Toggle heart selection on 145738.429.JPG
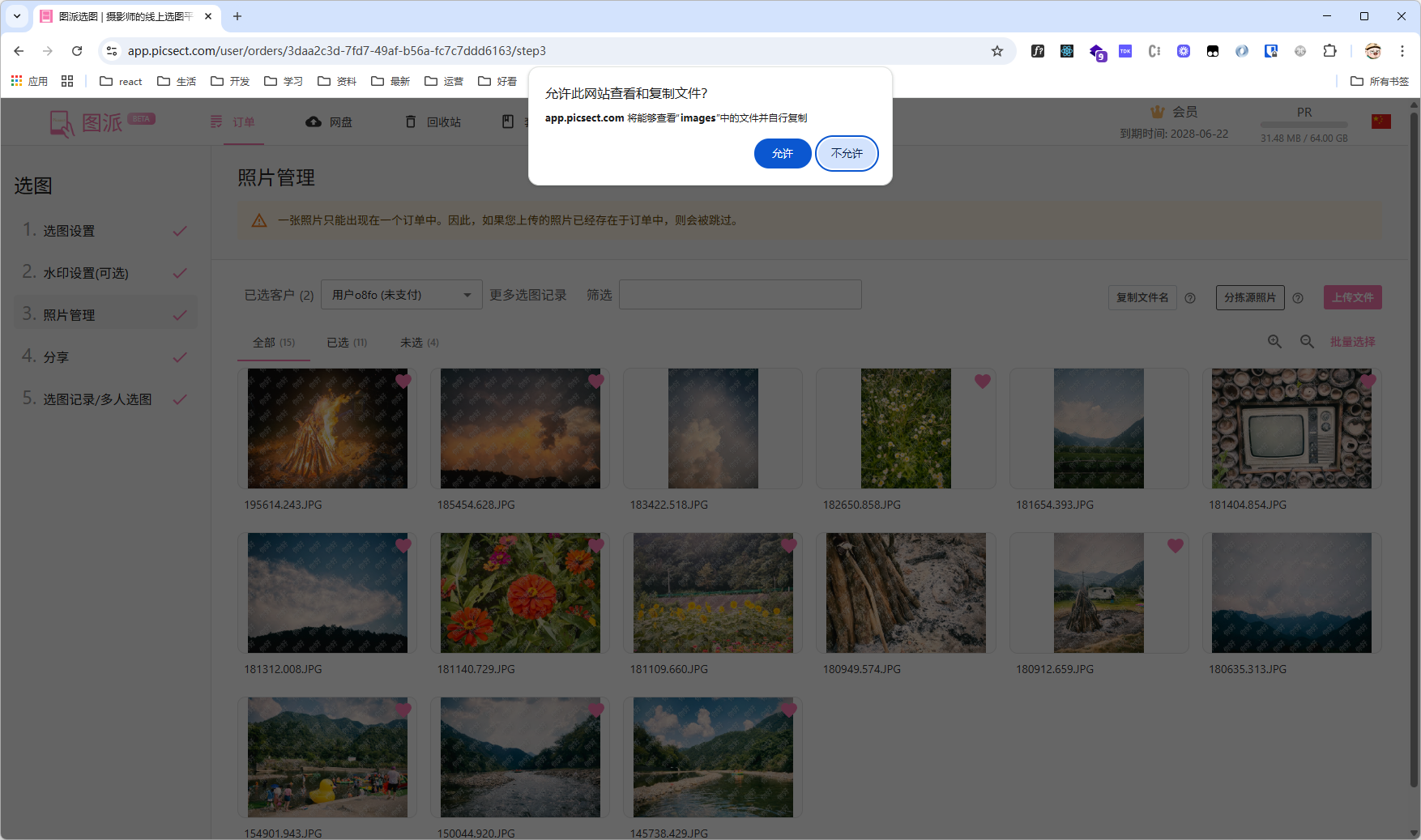 (790, 710)
